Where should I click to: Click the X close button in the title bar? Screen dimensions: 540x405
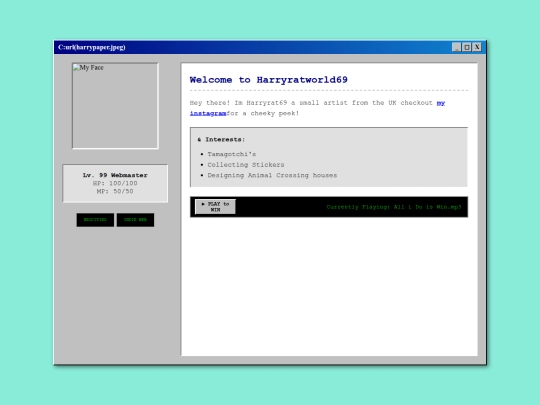coord(477,47)
